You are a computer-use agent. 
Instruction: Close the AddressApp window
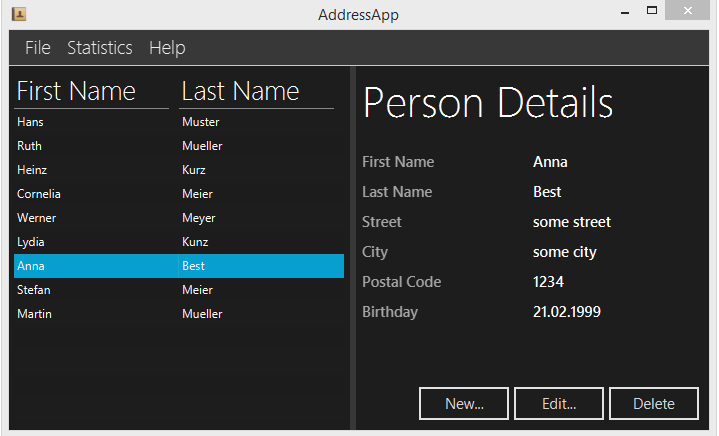(x=688, y=12)
